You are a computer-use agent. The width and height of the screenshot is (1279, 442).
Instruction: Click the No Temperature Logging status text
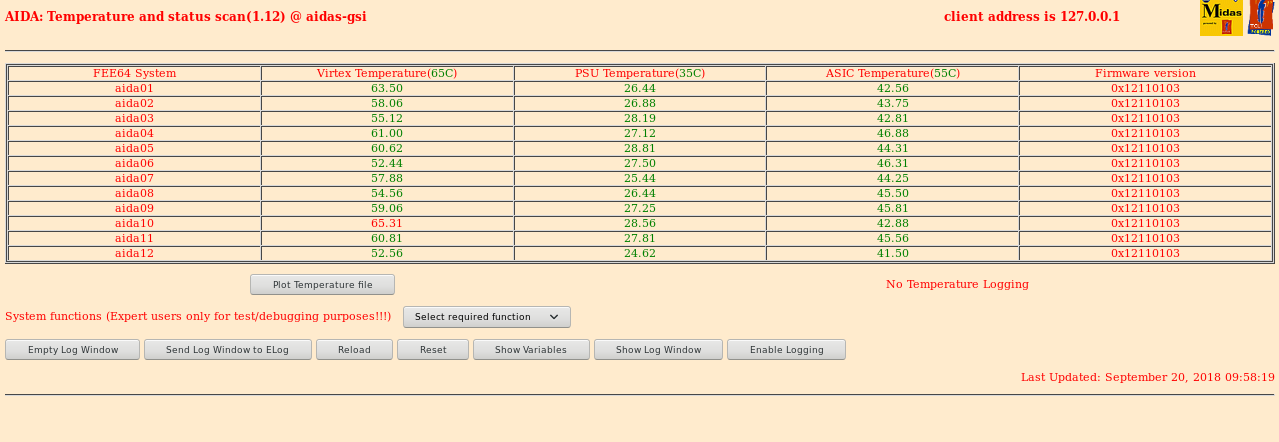[x=957, y=284]
